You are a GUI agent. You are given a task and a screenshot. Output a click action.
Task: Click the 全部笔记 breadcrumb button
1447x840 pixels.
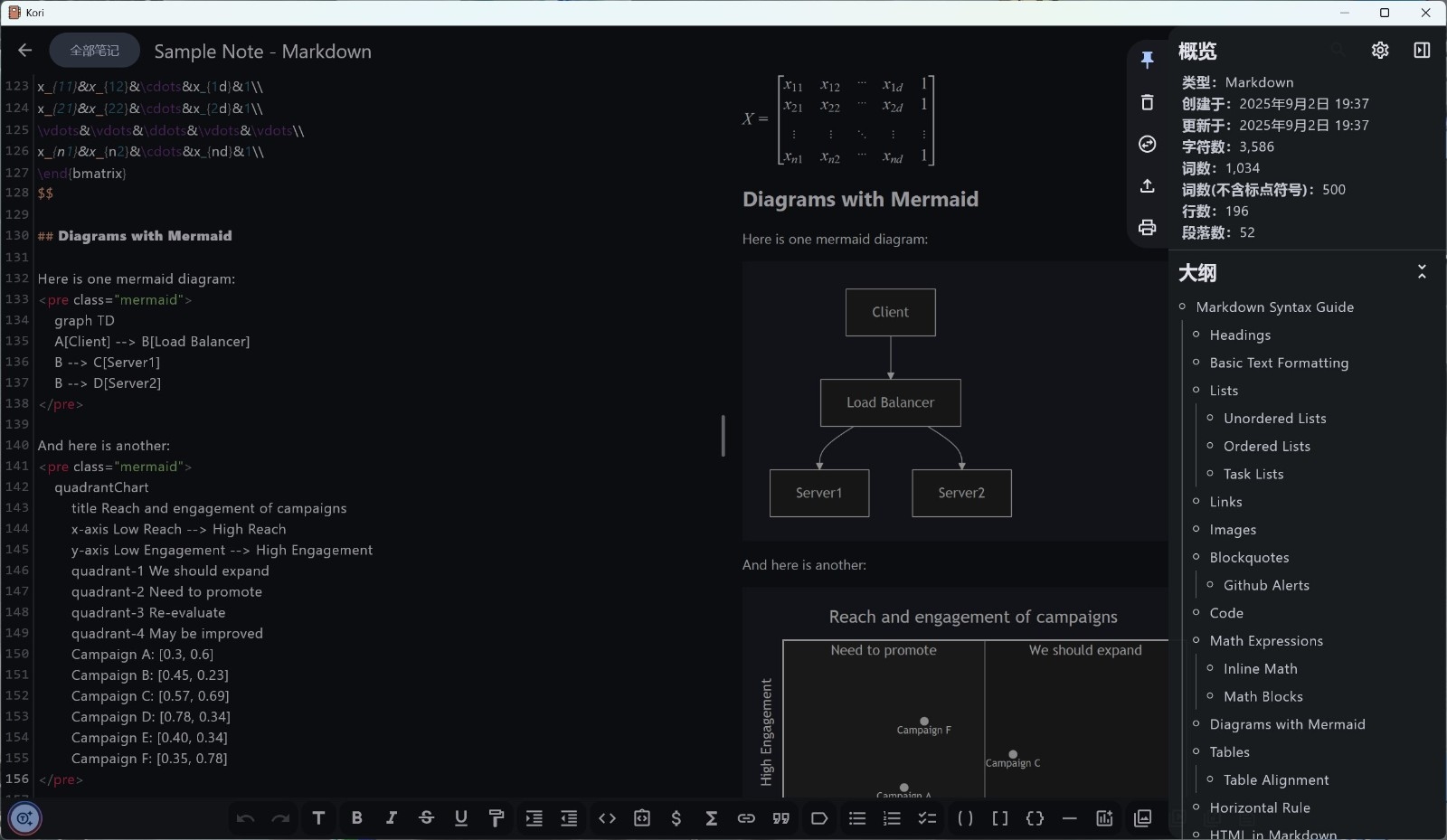pos(95,51)
